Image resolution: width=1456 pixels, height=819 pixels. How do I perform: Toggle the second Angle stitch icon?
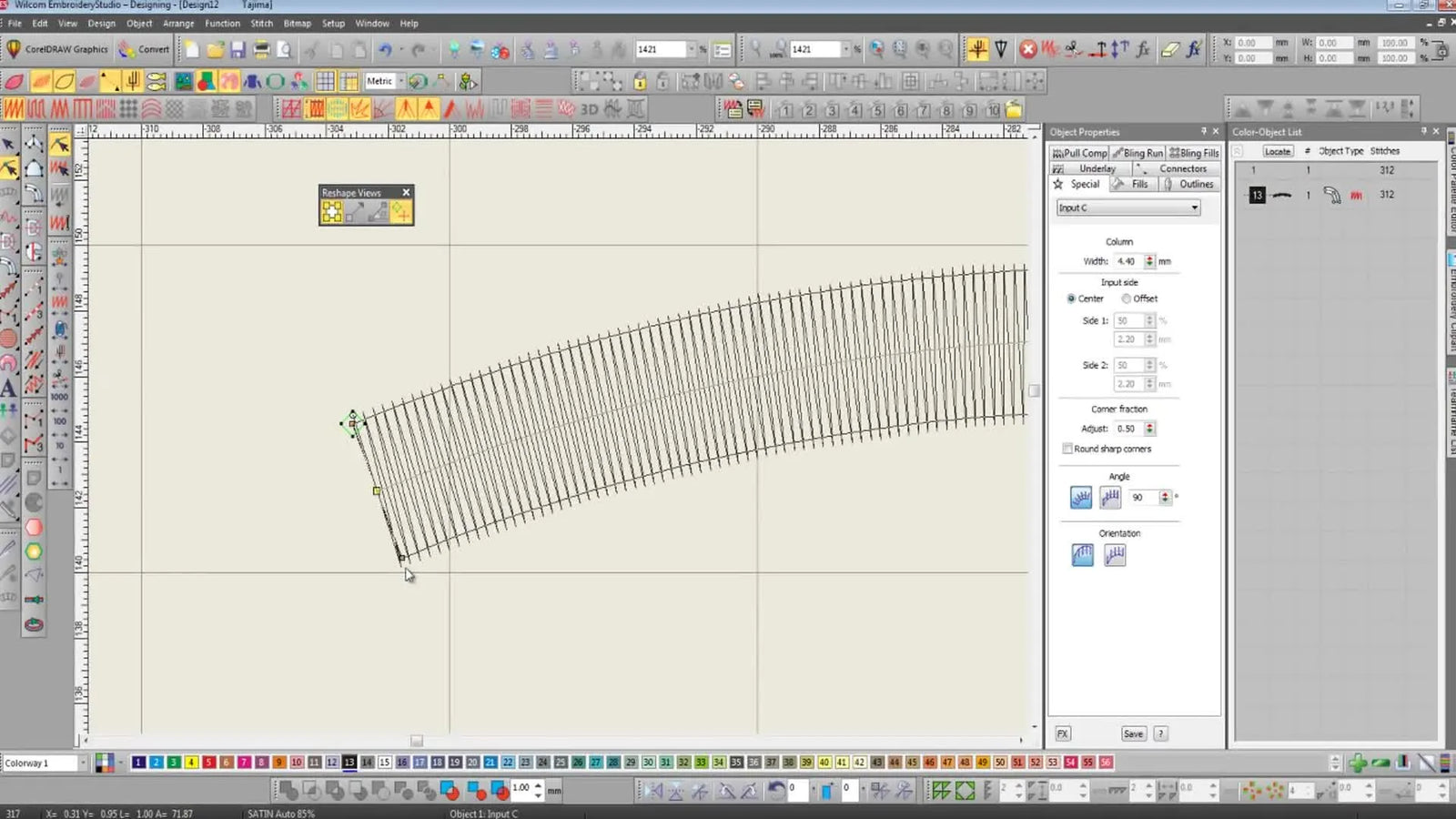(x=1110, y=497)
